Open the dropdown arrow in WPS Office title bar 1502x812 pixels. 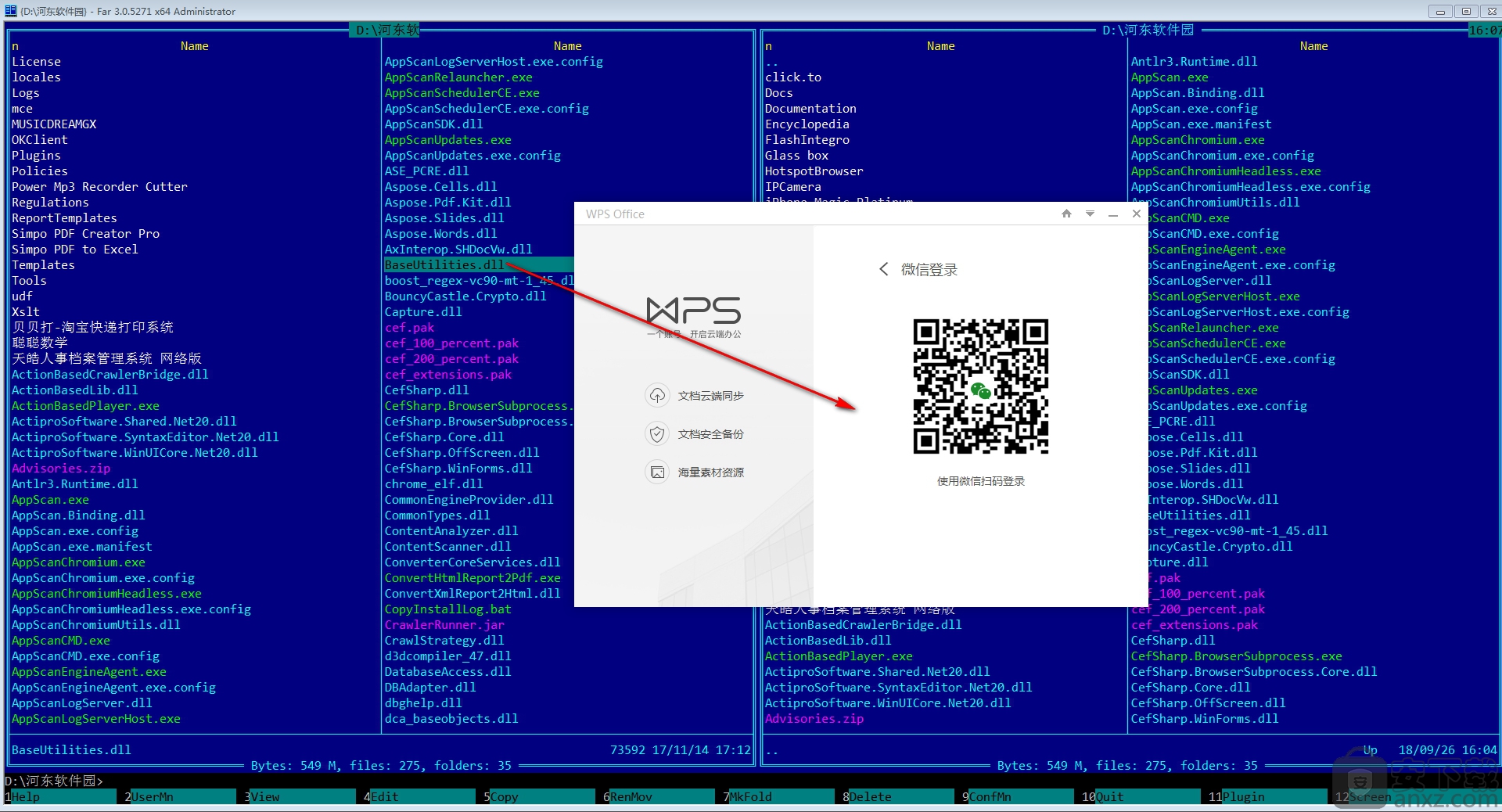1090,214
